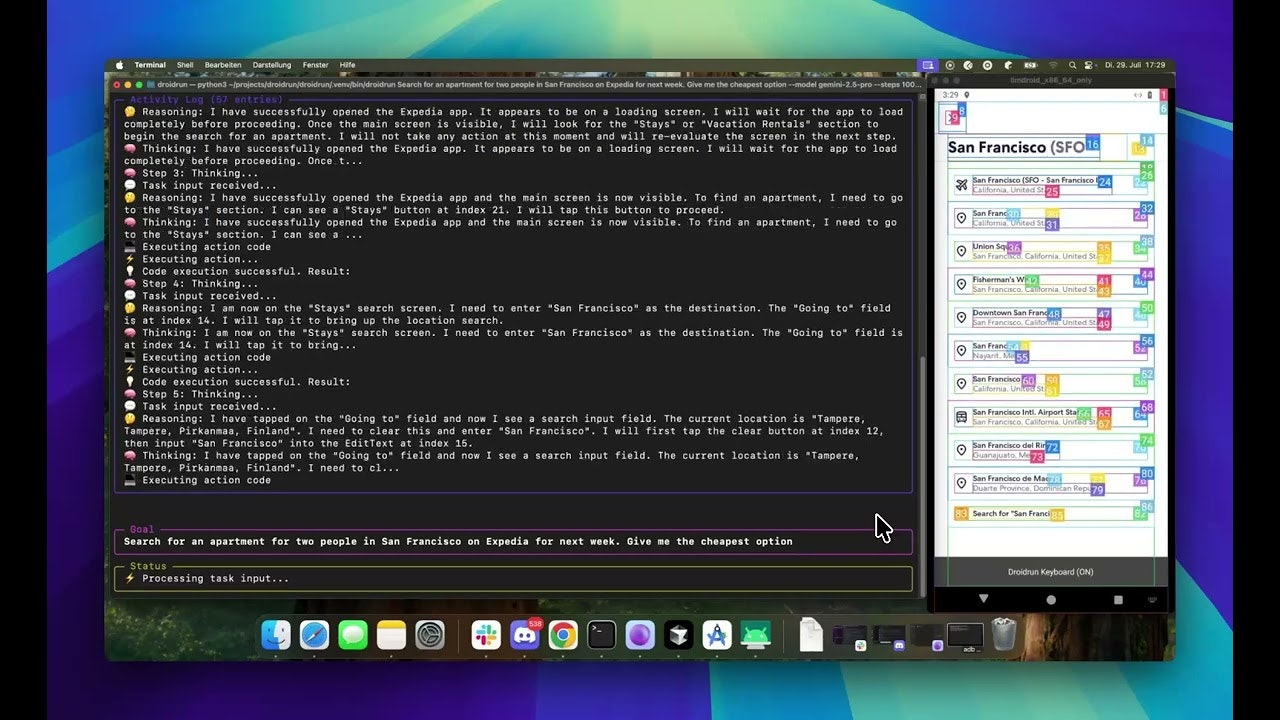Screen dimensions: 1280x720
Task: Select San Francisco Intl. Airport suggestion
Action: click(1050, 416)
